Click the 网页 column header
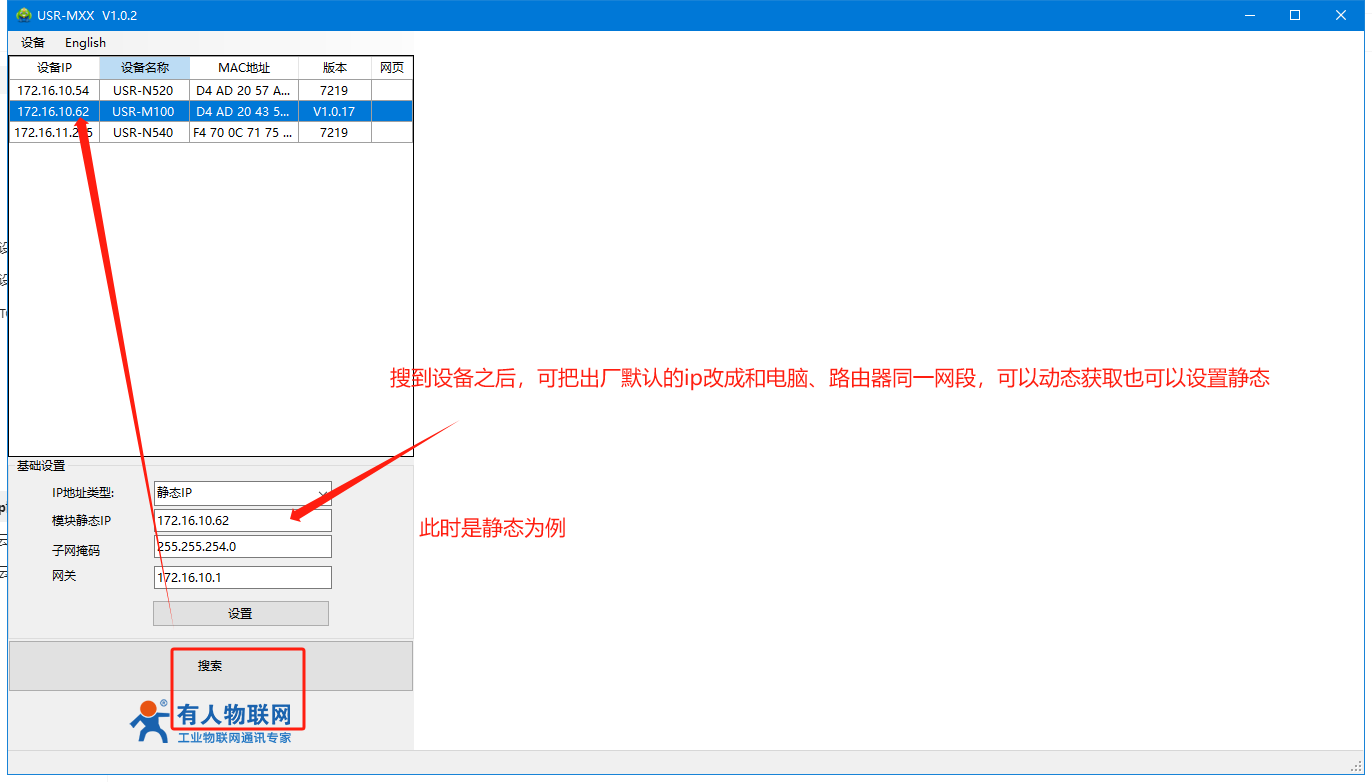Image resolution: width=1372 pixels, height=782 pixels. [x=392, y=68]
